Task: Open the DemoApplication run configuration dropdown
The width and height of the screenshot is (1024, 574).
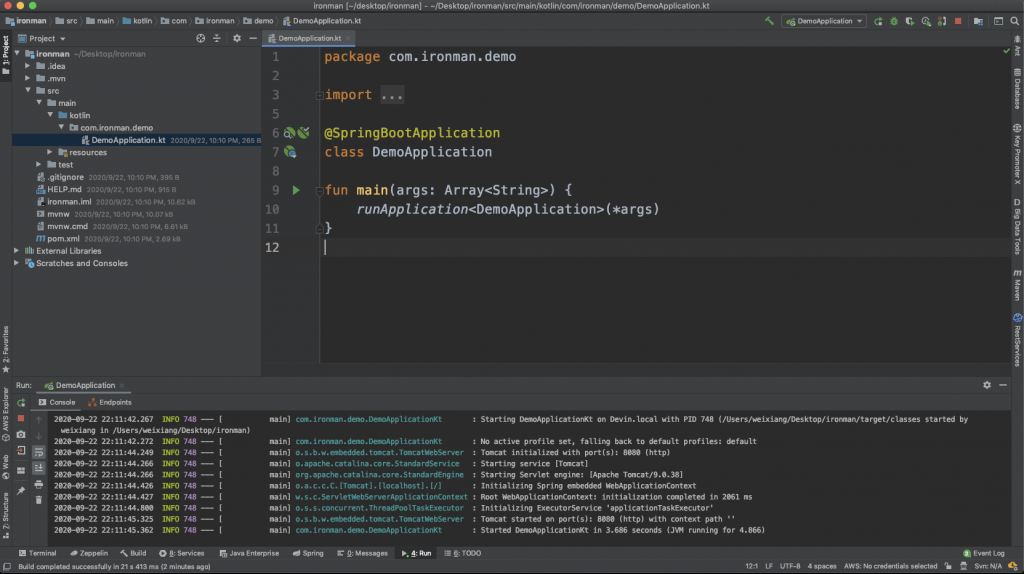Action: click(824, 21)
